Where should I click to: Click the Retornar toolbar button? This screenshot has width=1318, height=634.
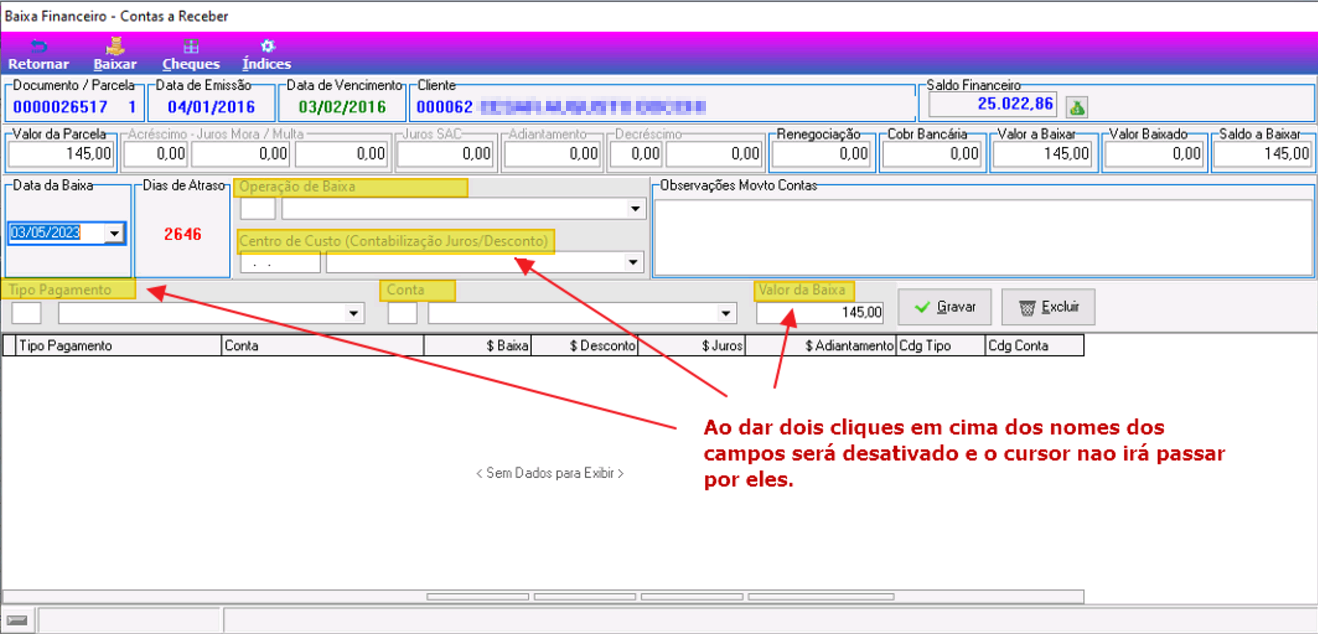coord(38,55)
